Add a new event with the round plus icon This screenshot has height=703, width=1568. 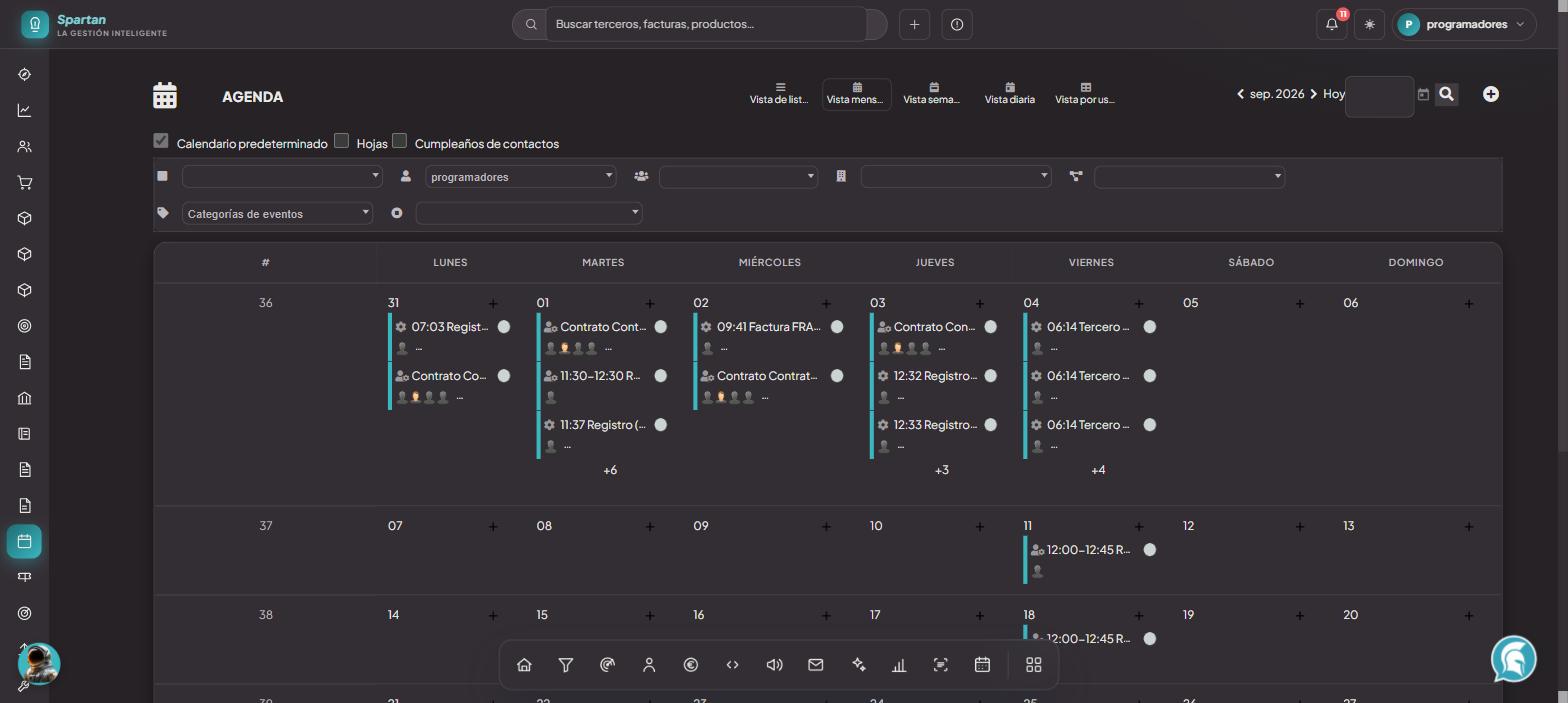[x=1491, y=94]
